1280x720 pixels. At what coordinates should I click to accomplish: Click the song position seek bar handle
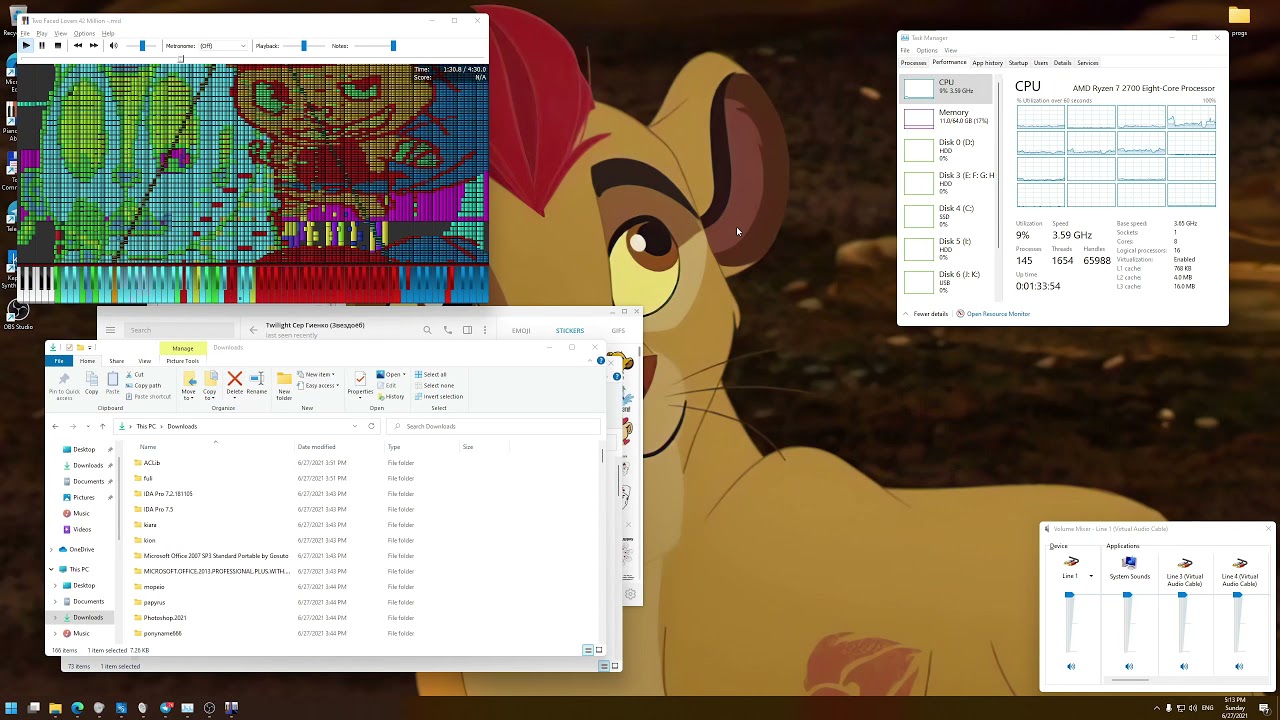point(180,58)
